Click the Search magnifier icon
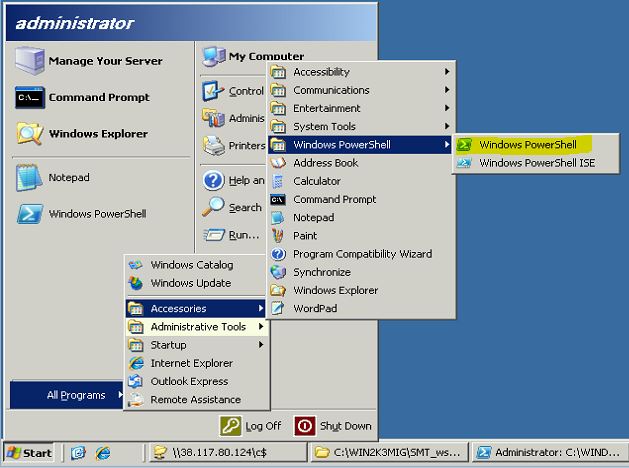629x468 pixels. coord(213,207)
